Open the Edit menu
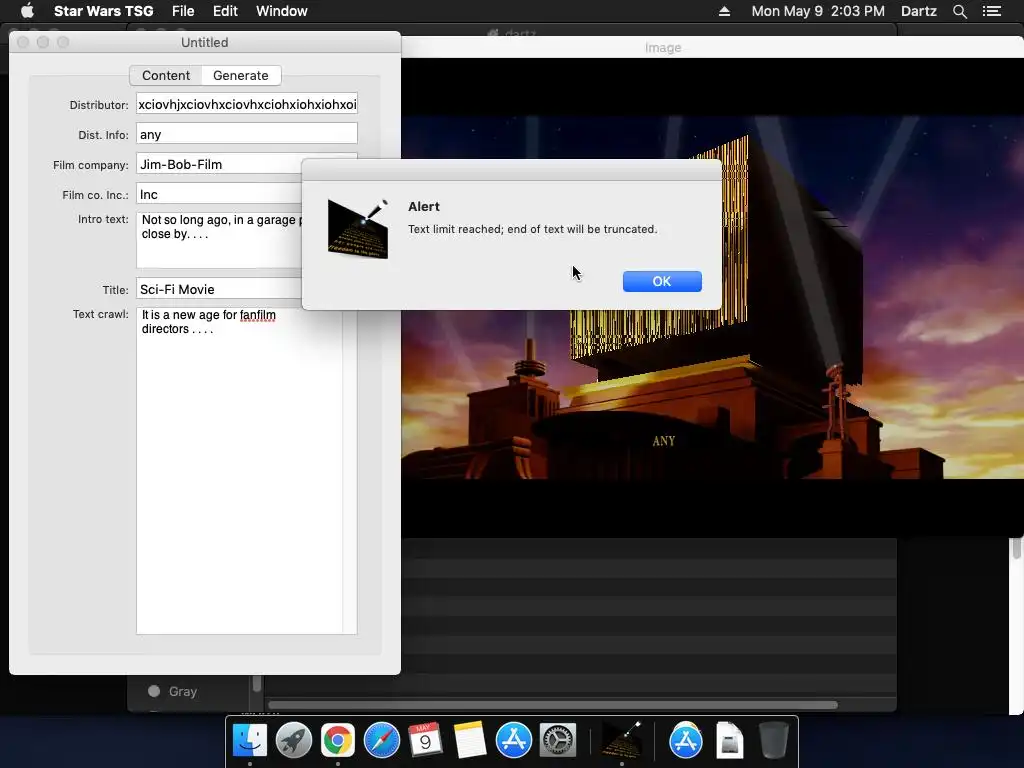The width and height of the screenshot is (1024, 768). [225, 11]
